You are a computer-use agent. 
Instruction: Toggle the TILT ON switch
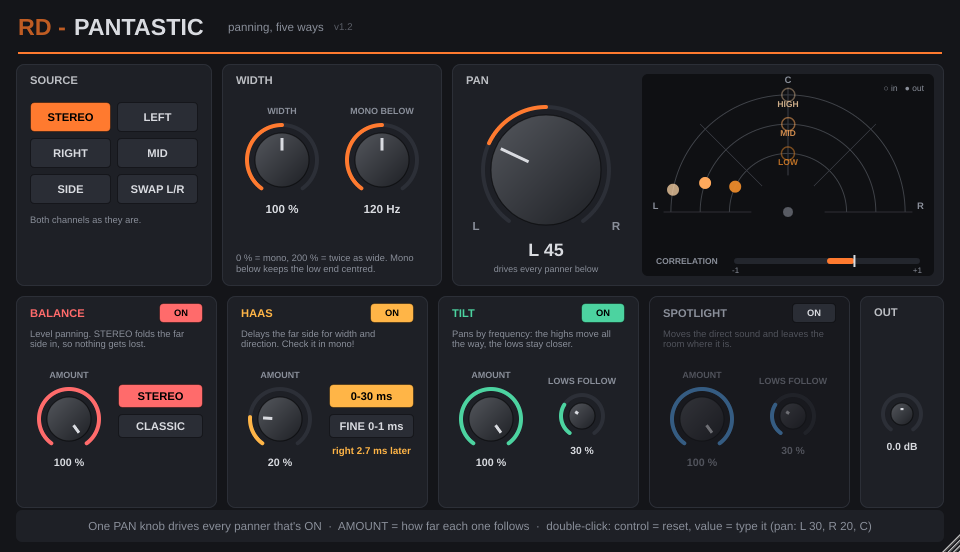[602, 313]
